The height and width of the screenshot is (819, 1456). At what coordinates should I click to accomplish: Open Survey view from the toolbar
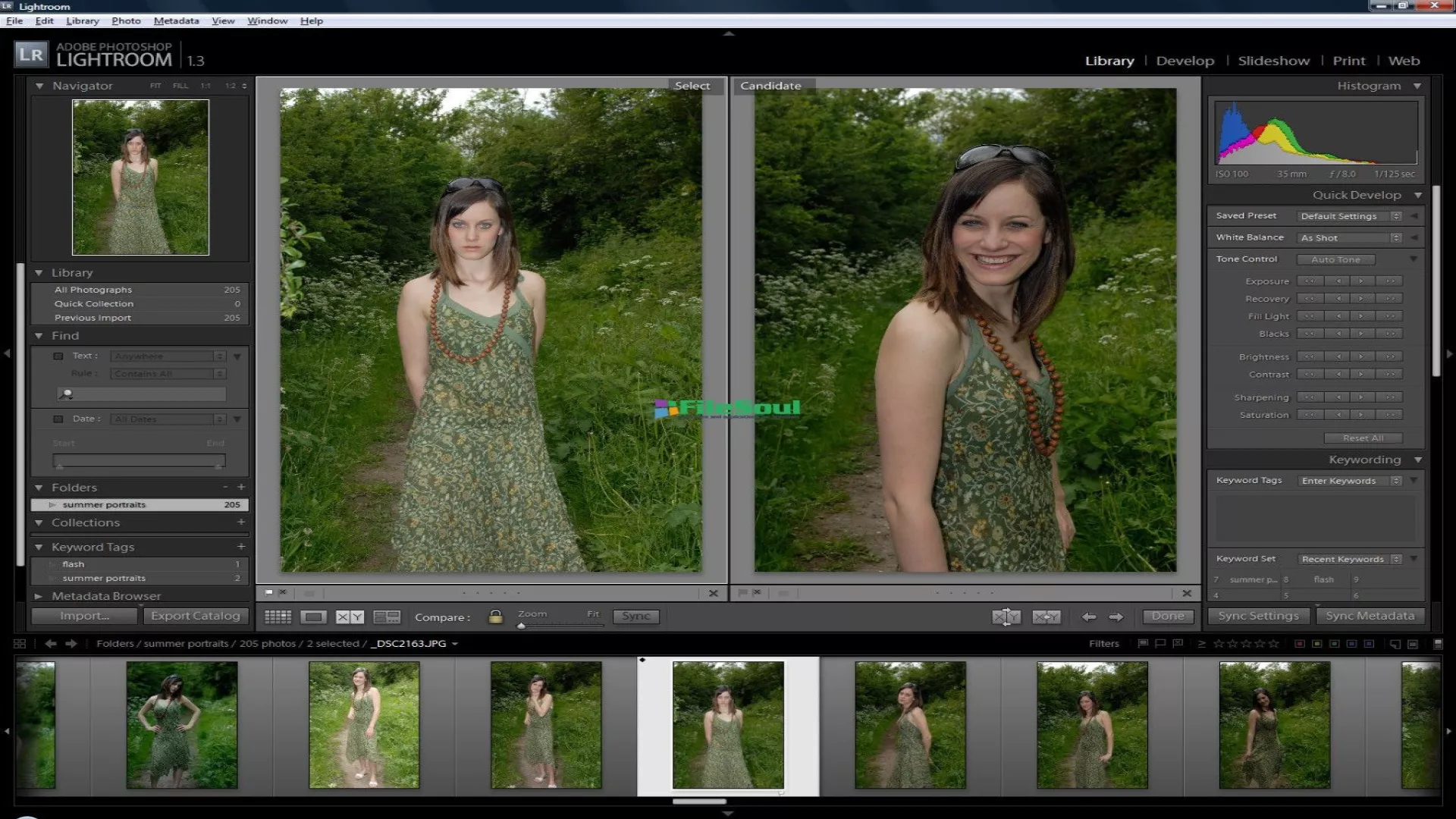pyautogui.click(x=386, y=617)
